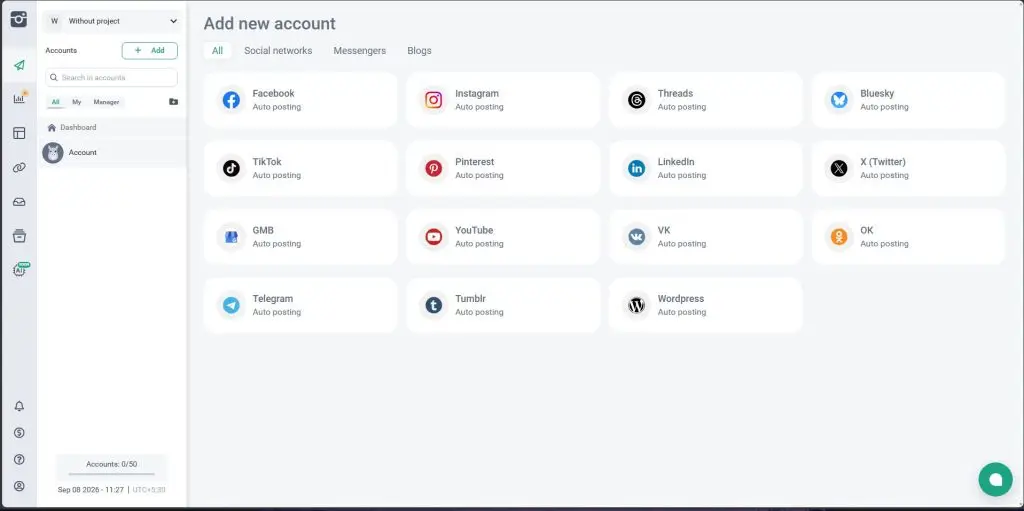This screenshot has height=511, width=1024.
Task: Open the analytics chart icon in sidebar
Action: 20,98
